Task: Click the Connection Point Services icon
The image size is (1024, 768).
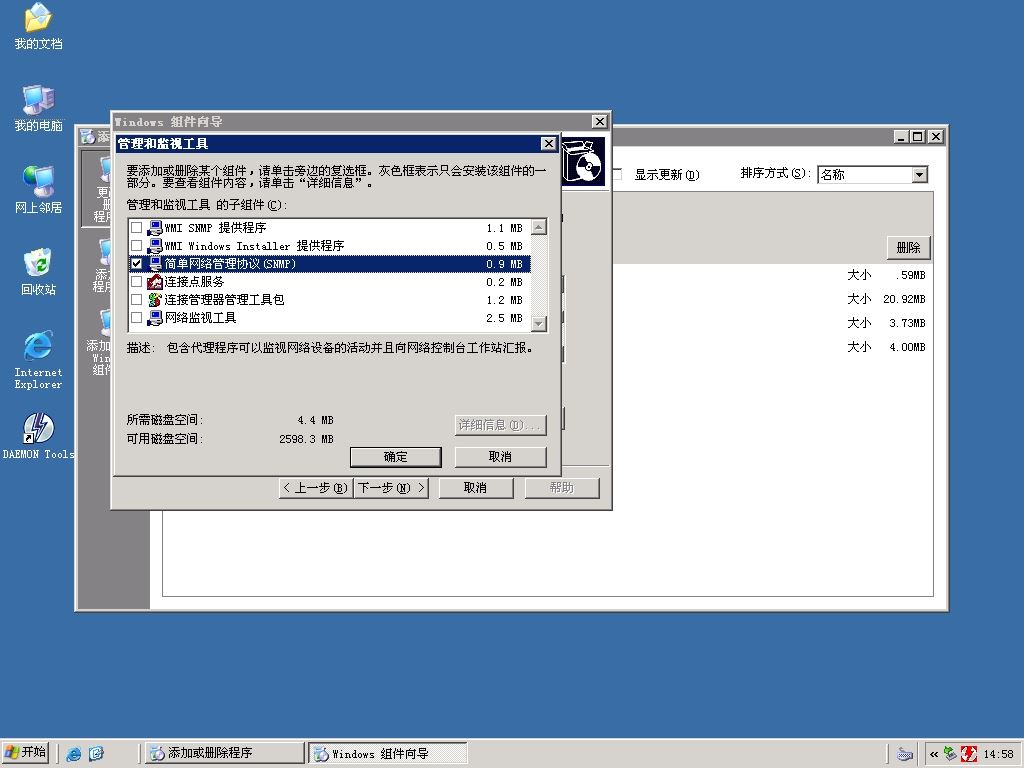Action: click(x=155, y=282)
